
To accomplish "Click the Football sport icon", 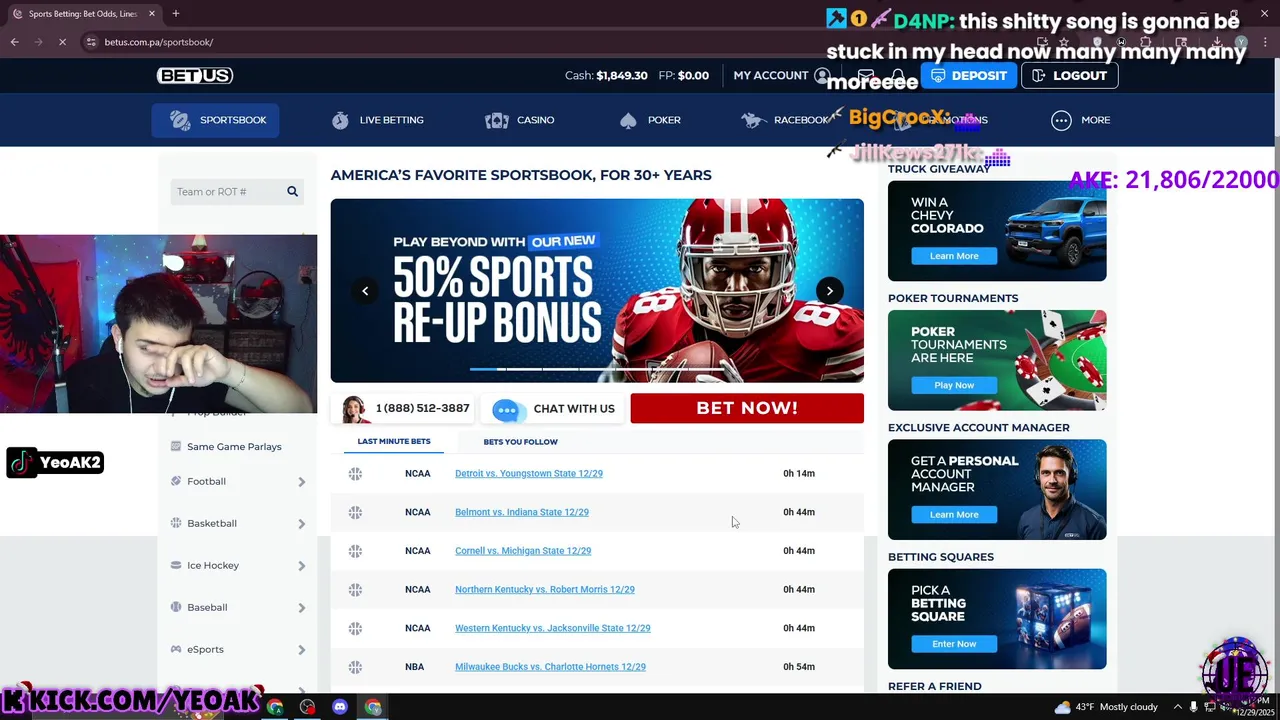I will click(x=176, y=481).
